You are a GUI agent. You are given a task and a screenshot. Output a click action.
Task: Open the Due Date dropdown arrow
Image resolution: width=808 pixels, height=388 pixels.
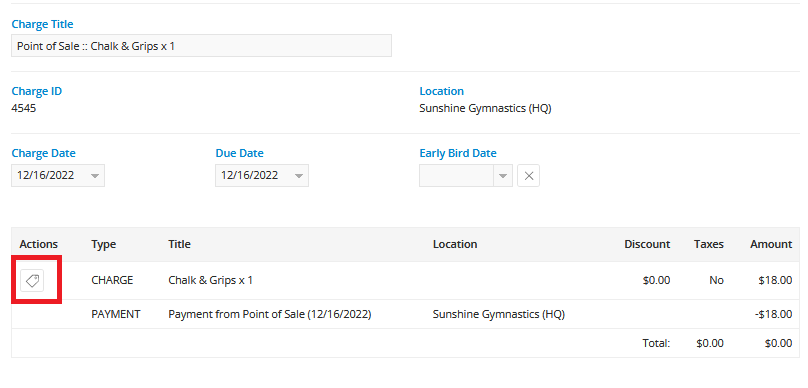299,176
